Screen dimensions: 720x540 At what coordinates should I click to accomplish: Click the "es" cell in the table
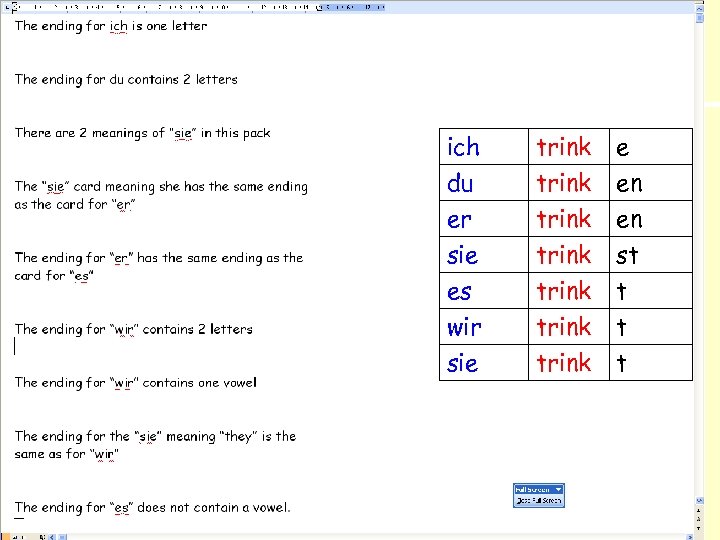coord(484,291)
